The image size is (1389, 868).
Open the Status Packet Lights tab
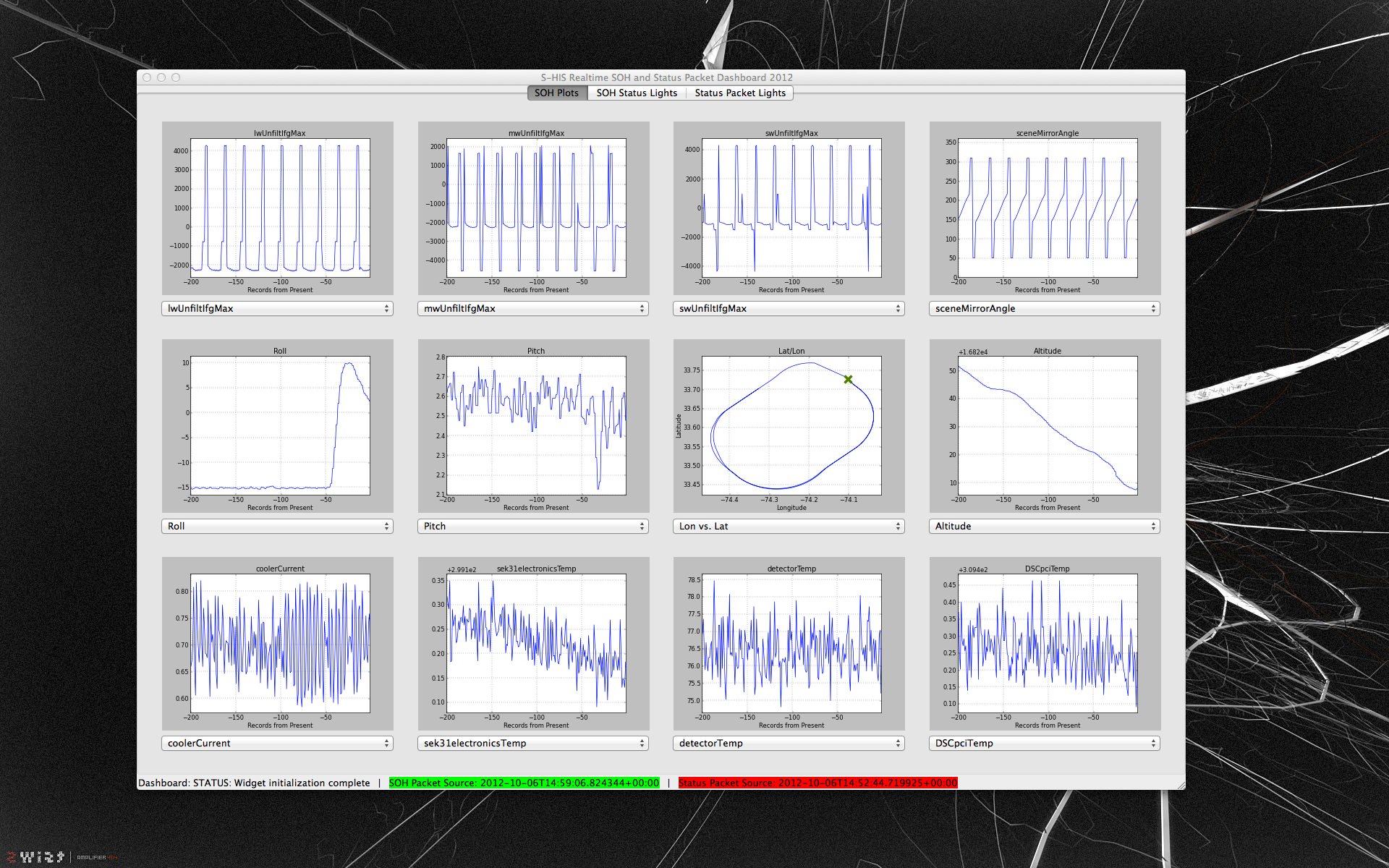(x=739, y=93)
